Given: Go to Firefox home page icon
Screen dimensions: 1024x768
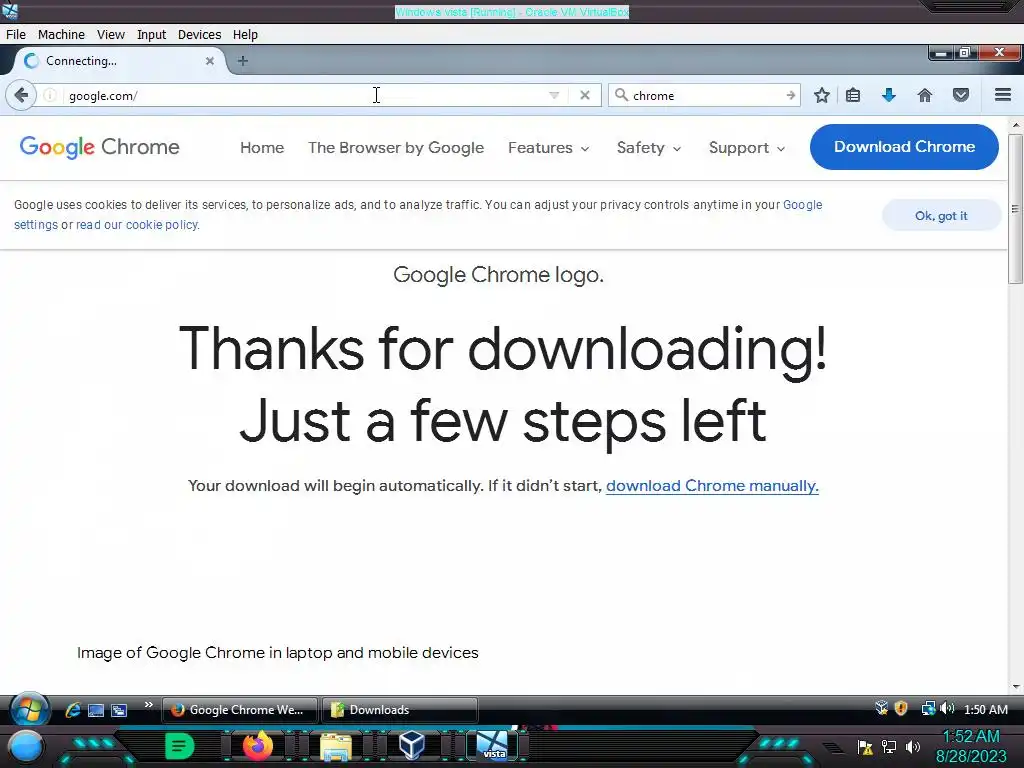Looking at the screenshot, I should point(924,95).
